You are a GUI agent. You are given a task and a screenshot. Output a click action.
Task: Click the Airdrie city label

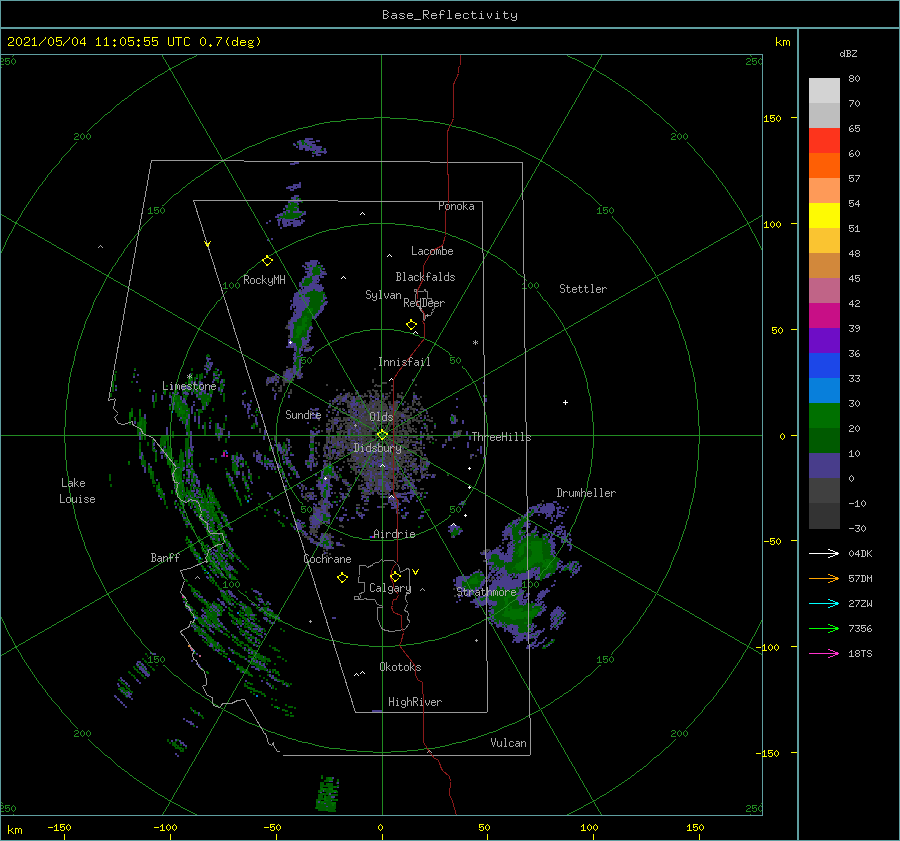tap(394, 534)
